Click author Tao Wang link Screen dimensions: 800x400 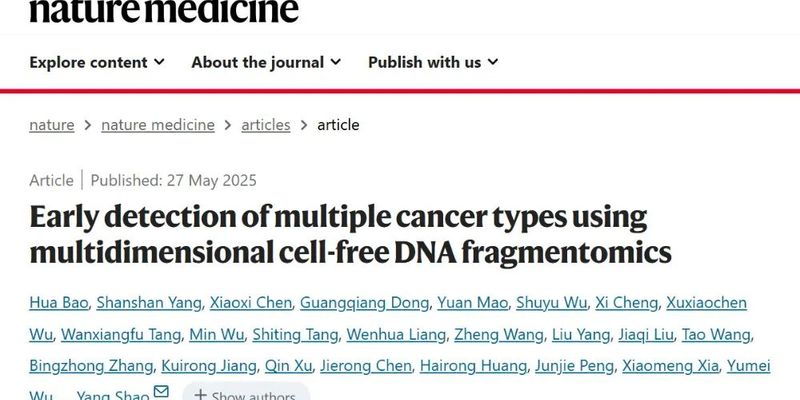pyautogui.click(x=716, y=335)
